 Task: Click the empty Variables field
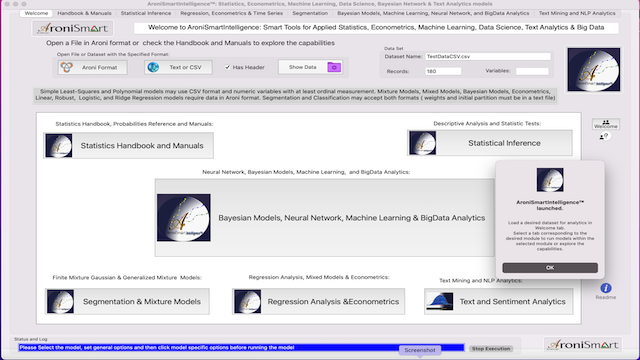click(x=532, y=71)
